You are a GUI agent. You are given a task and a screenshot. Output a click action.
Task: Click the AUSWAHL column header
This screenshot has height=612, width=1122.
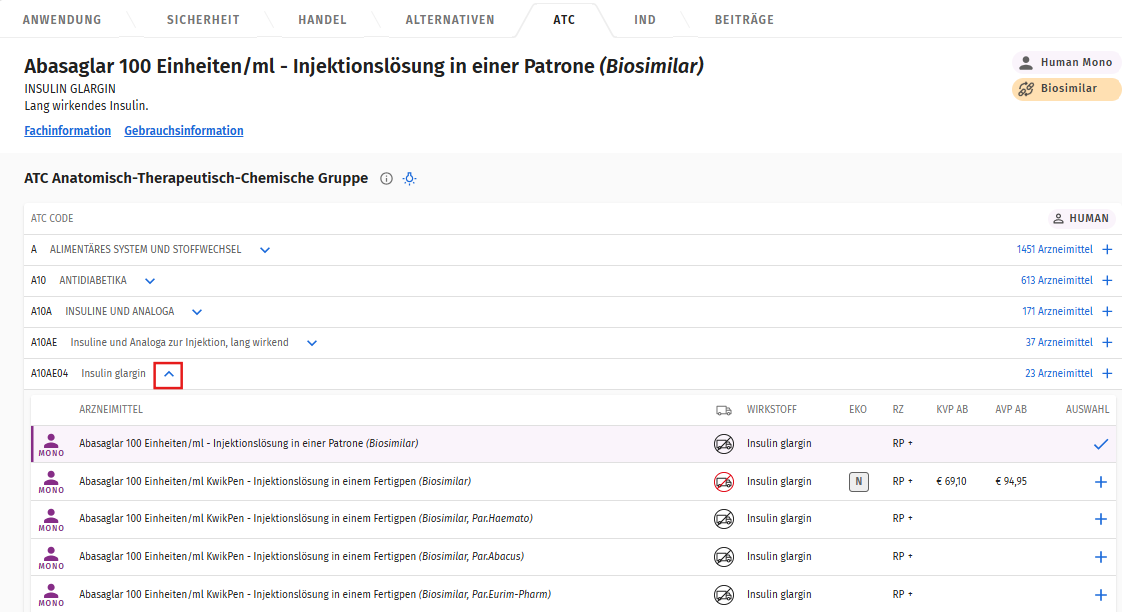[1087, 409]
